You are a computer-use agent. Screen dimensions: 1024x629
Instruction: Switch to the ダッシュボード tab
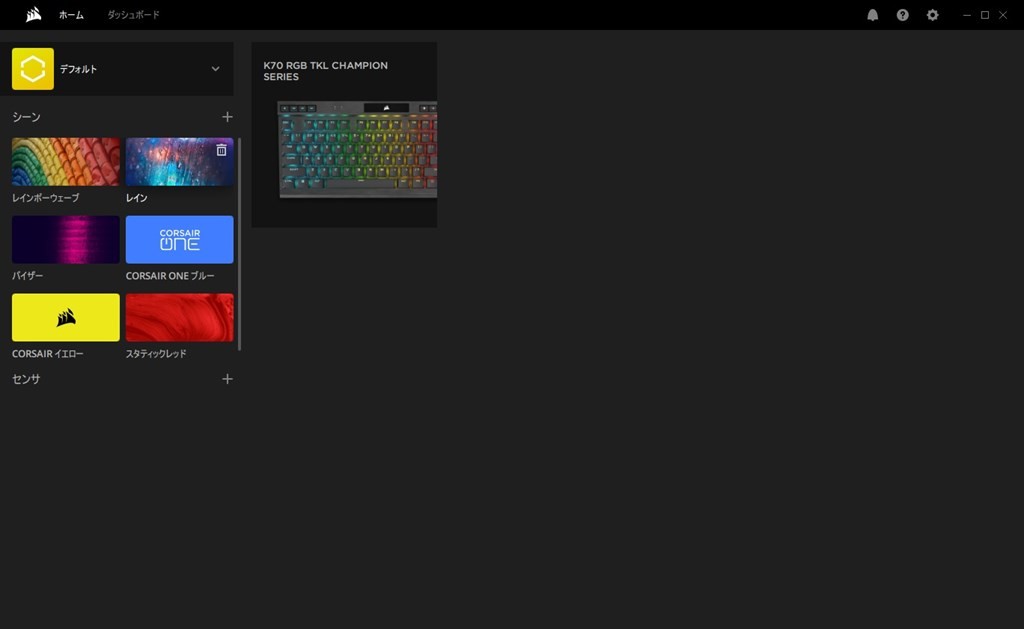point(133,15)
